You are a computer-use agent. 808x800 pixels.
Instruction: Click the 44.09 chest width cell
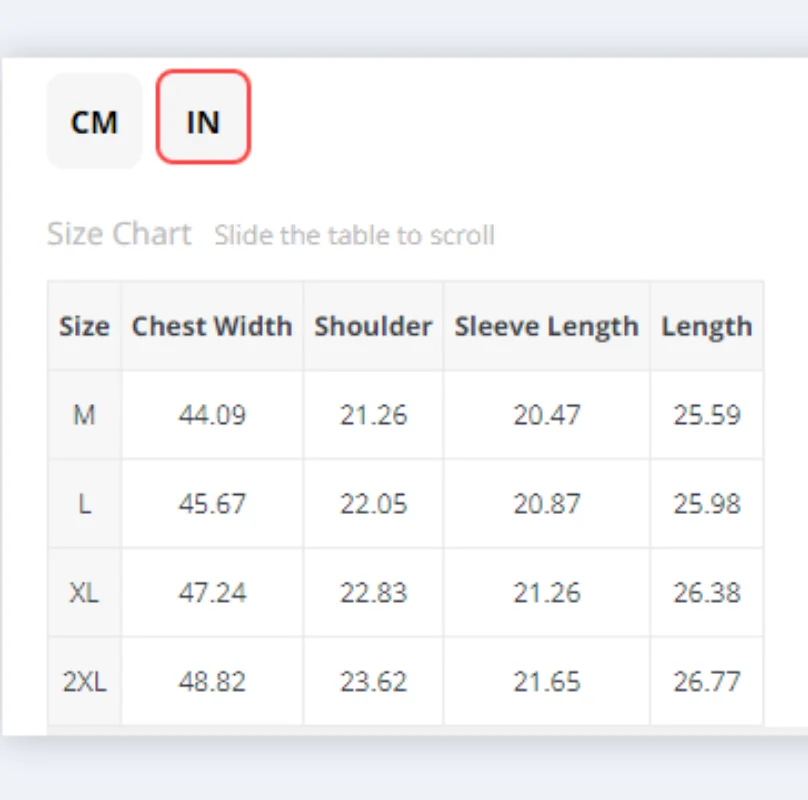[x=212, y=414]
